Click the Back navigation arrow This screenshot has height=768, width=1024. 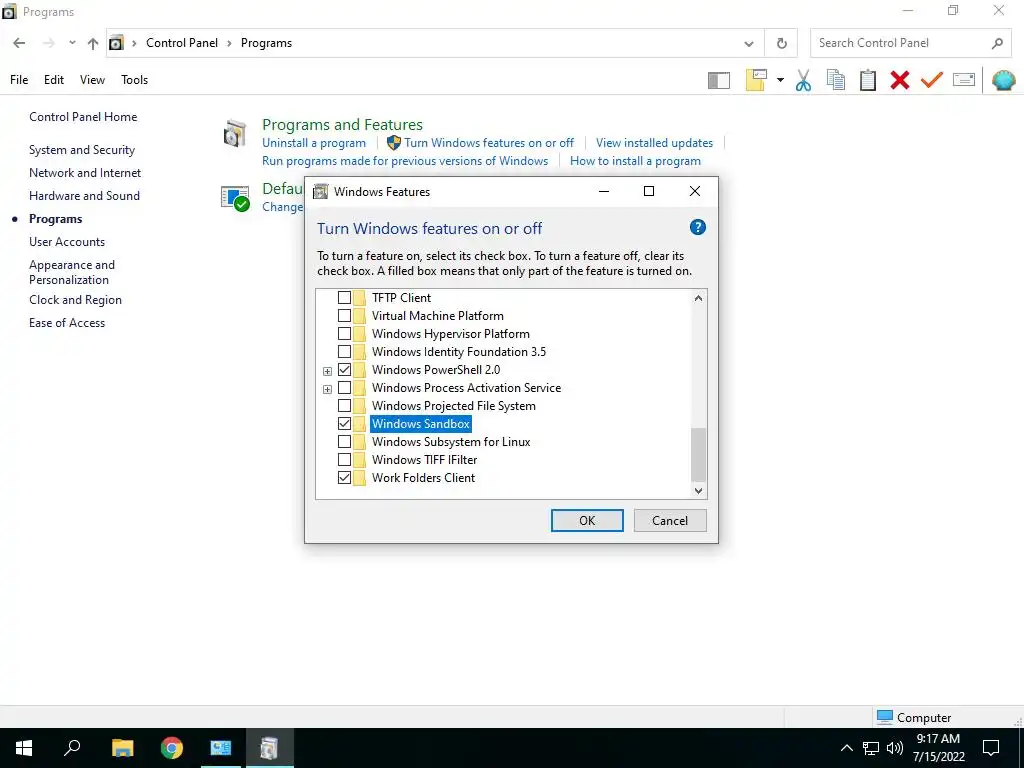(x=19, y=43)
